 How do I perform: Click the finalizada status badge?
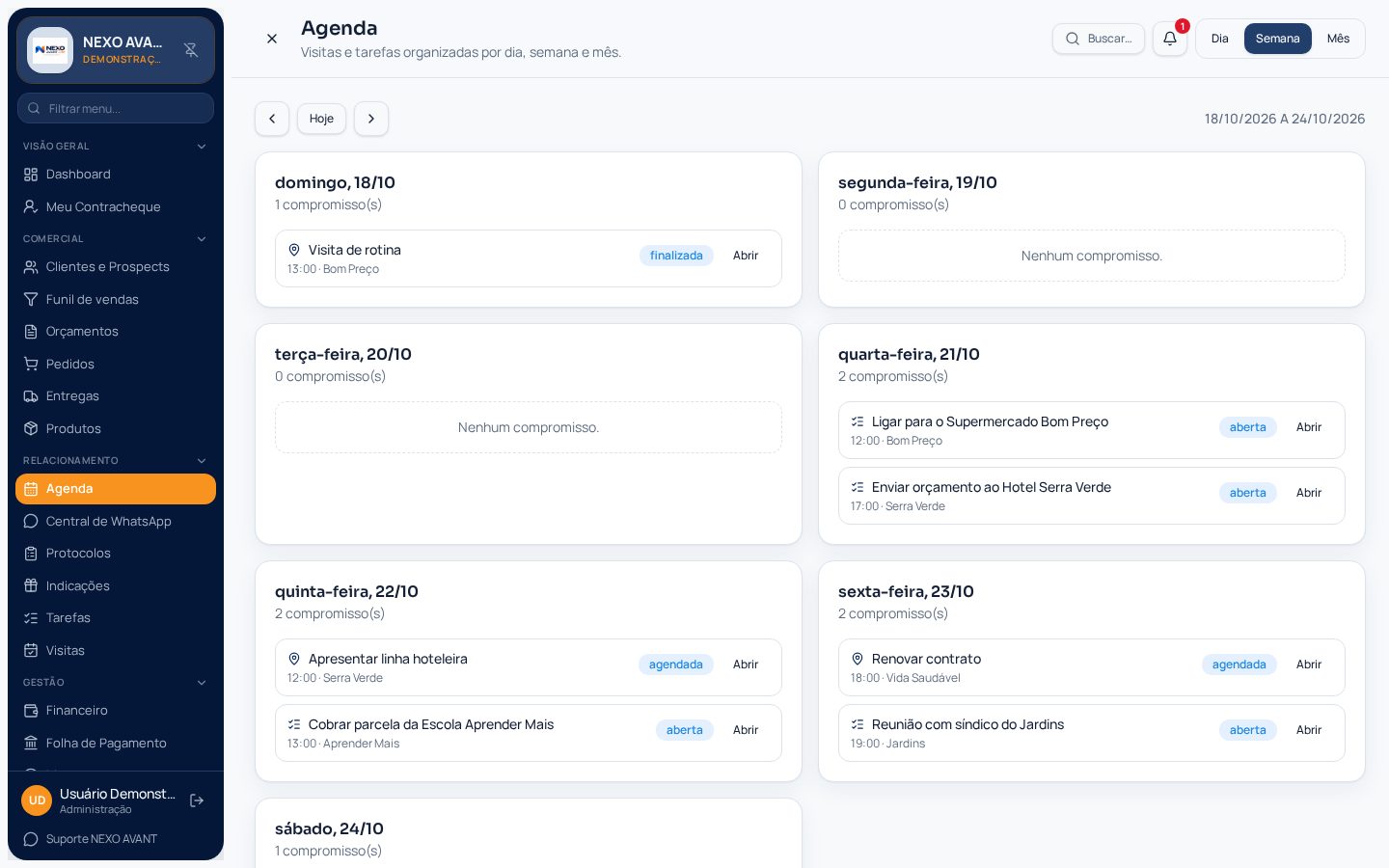tap(676, 256)
